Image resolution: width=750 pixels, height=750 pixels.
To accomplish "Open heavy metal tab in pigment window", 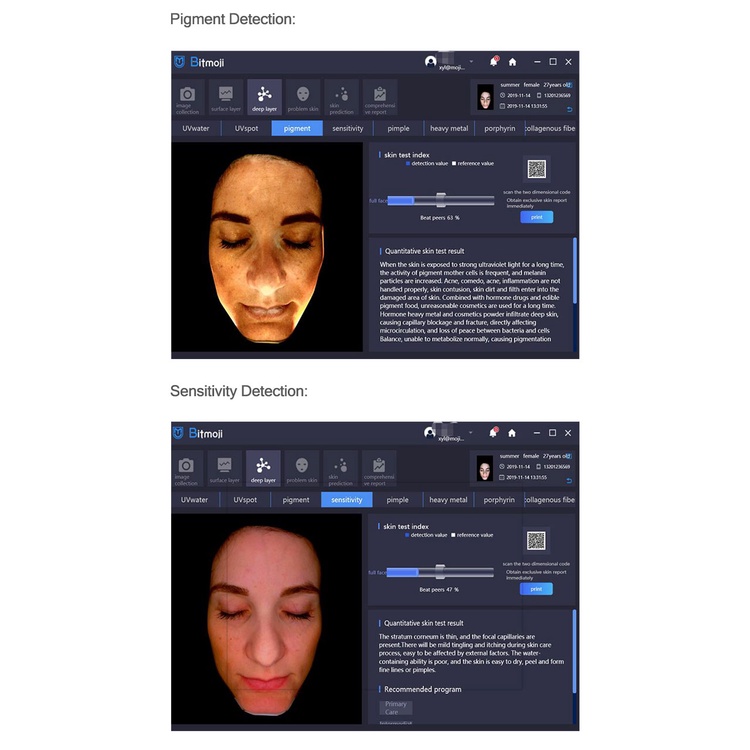I will (449, 129).
